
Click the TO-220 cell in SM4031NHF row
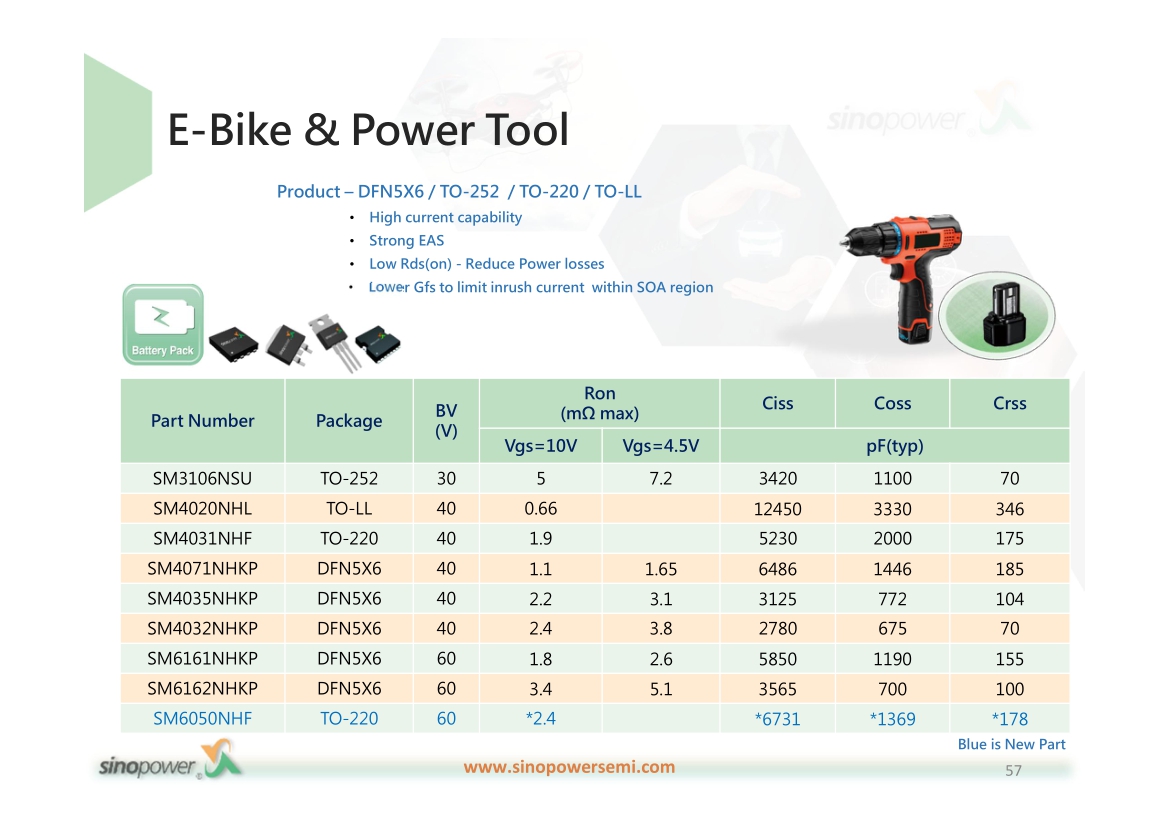(x=348, y=538)
